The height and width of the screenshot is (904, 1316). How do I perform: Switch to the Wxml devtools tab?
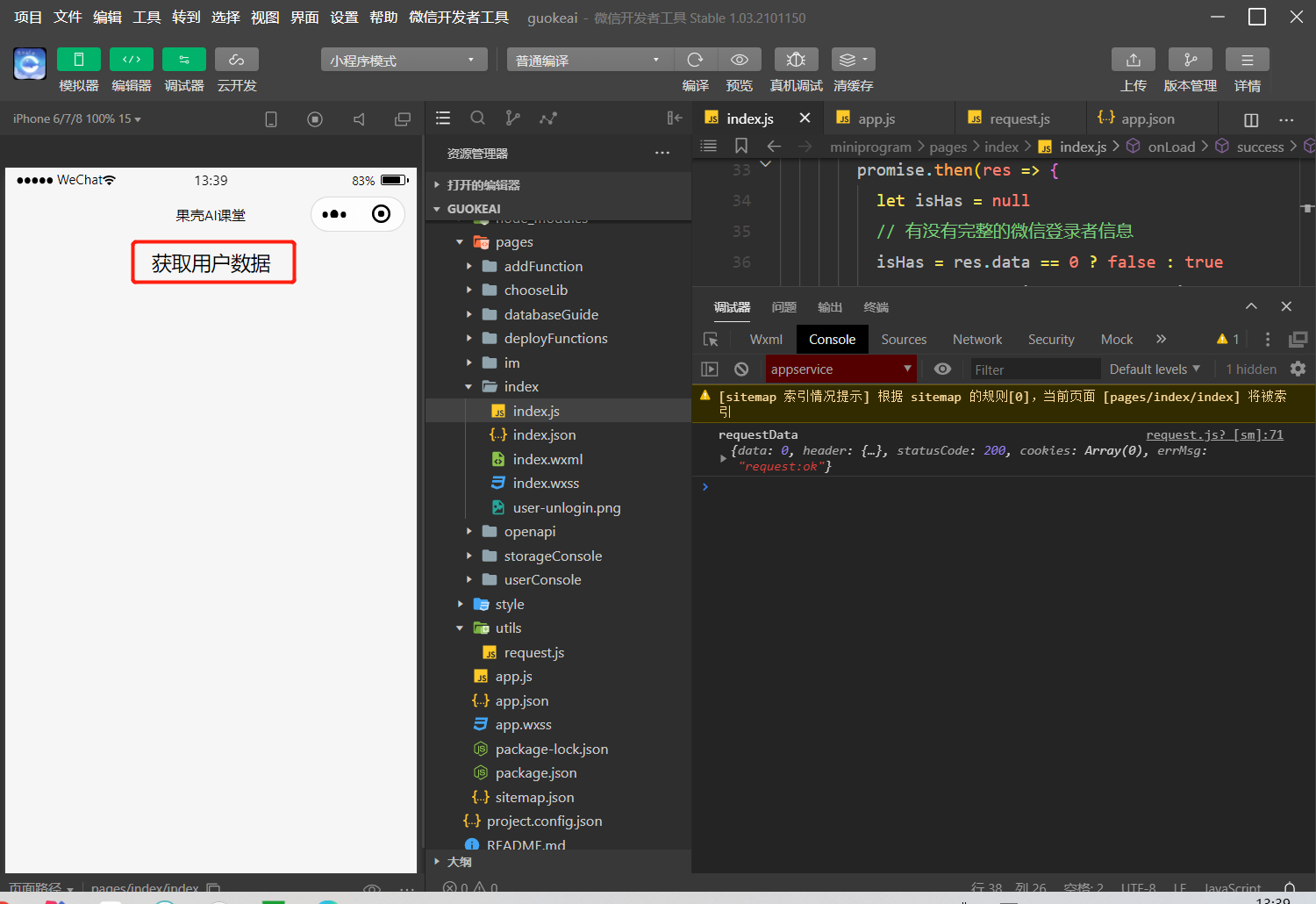(x=766, y=340)
